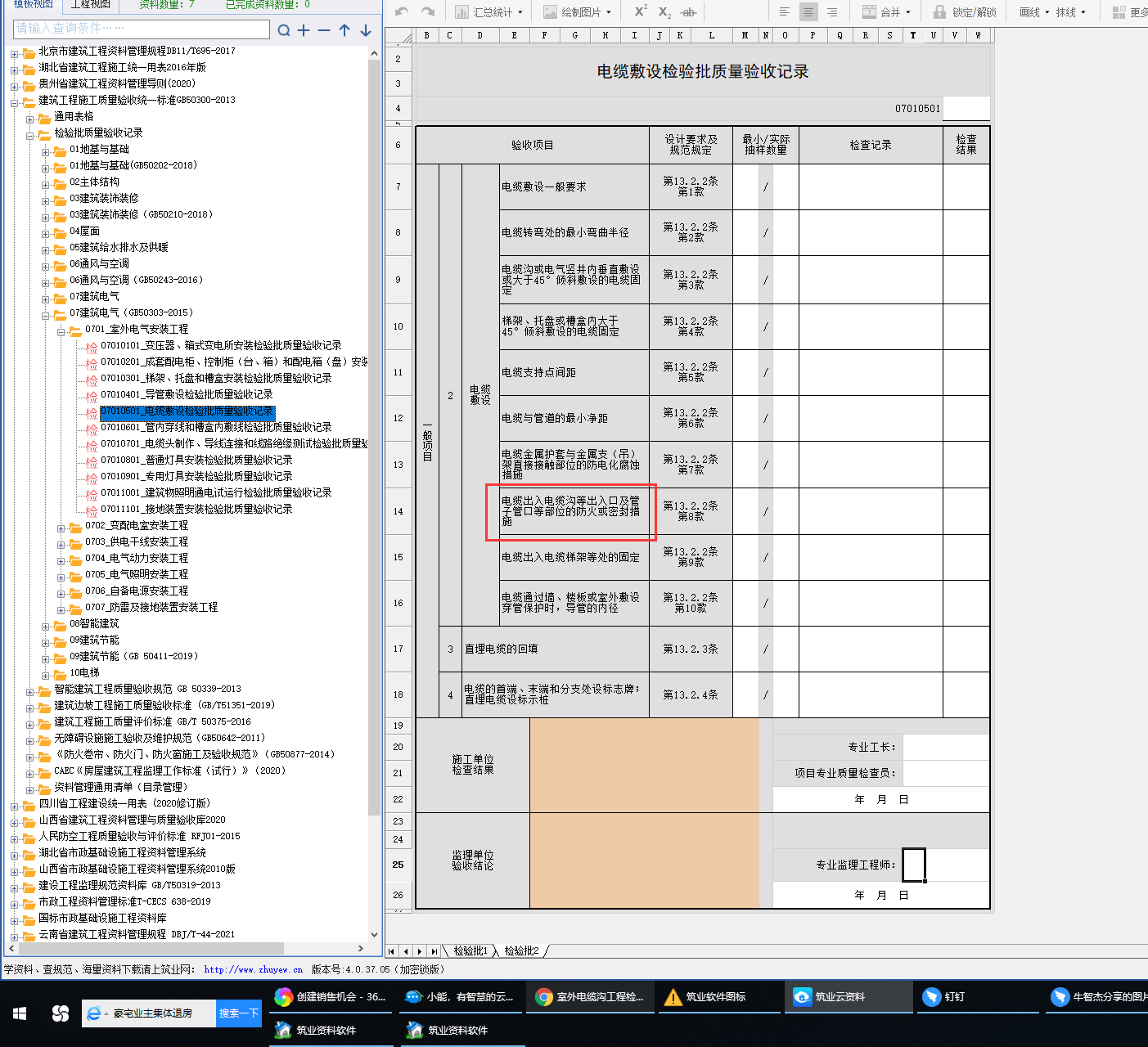Click the 搜索一下 search button

point(239,1013)
